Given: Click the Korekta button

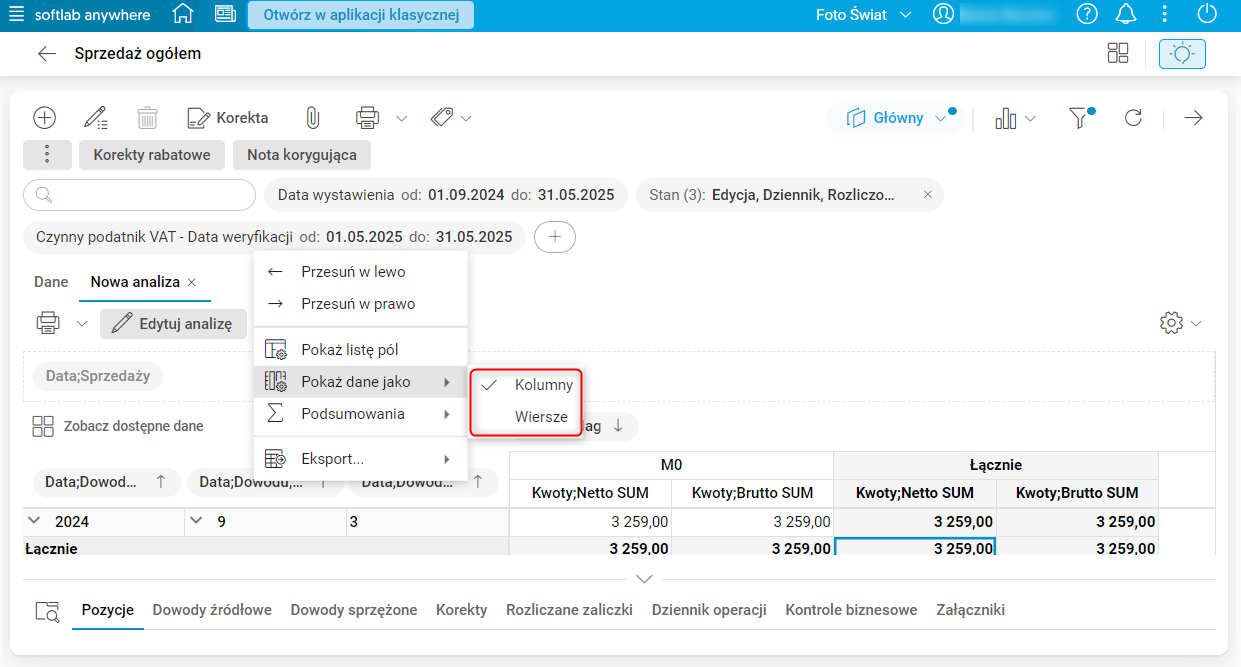Looking at the screenshot, I should tap(228, 118).
